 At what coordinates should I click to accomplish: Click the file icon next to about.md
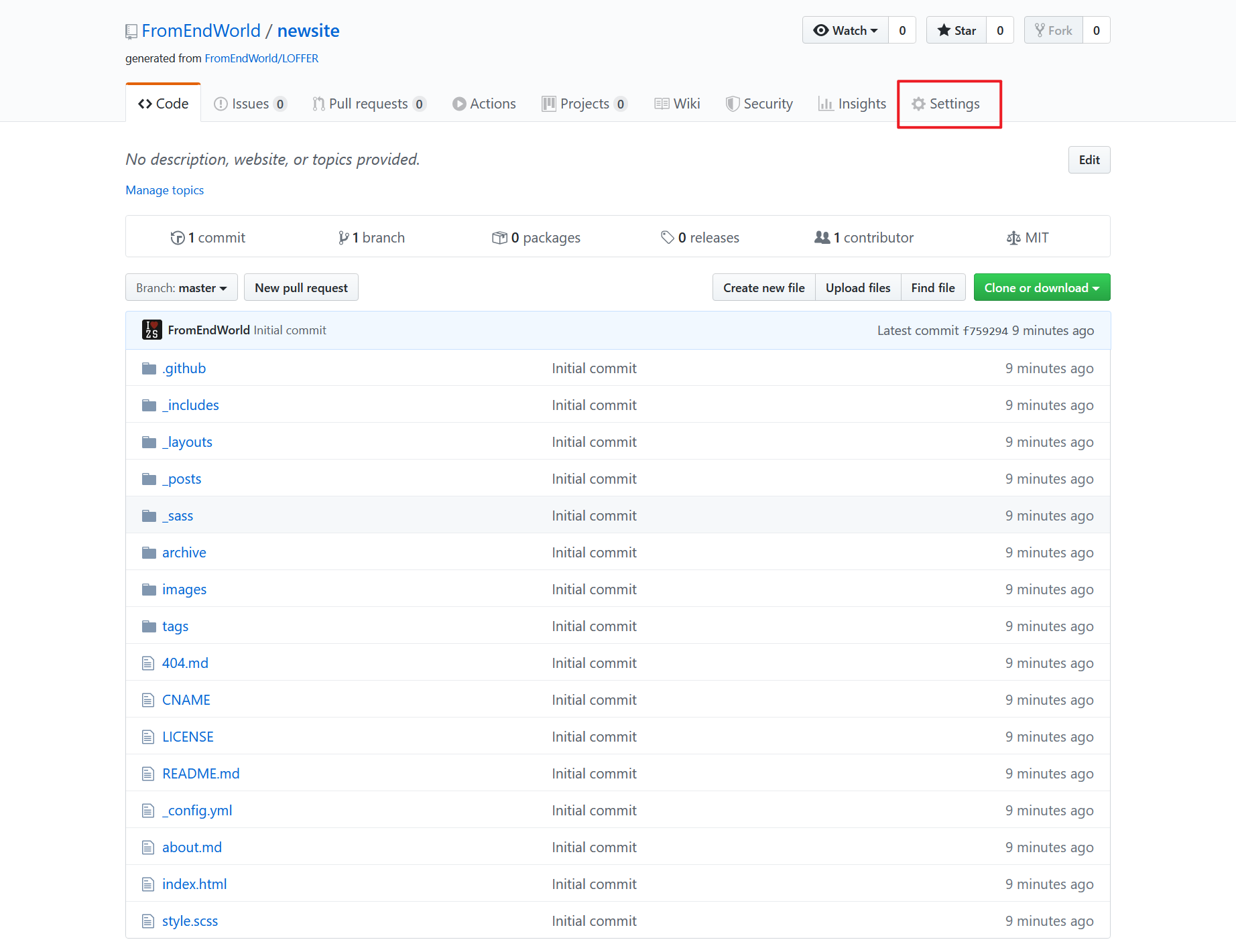click(x=148, y=847)
